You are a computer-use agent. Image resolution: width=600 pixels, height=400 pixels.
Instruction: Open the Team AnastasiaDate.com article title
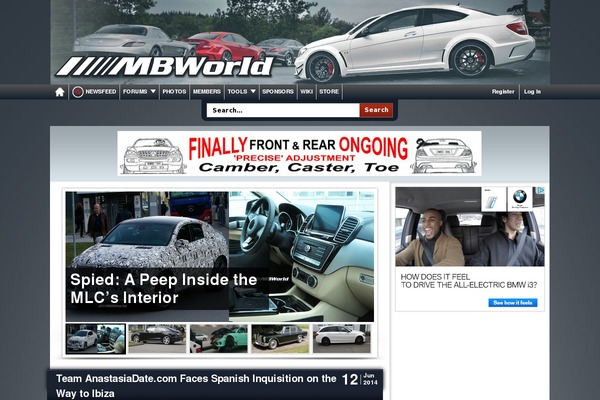196,386
